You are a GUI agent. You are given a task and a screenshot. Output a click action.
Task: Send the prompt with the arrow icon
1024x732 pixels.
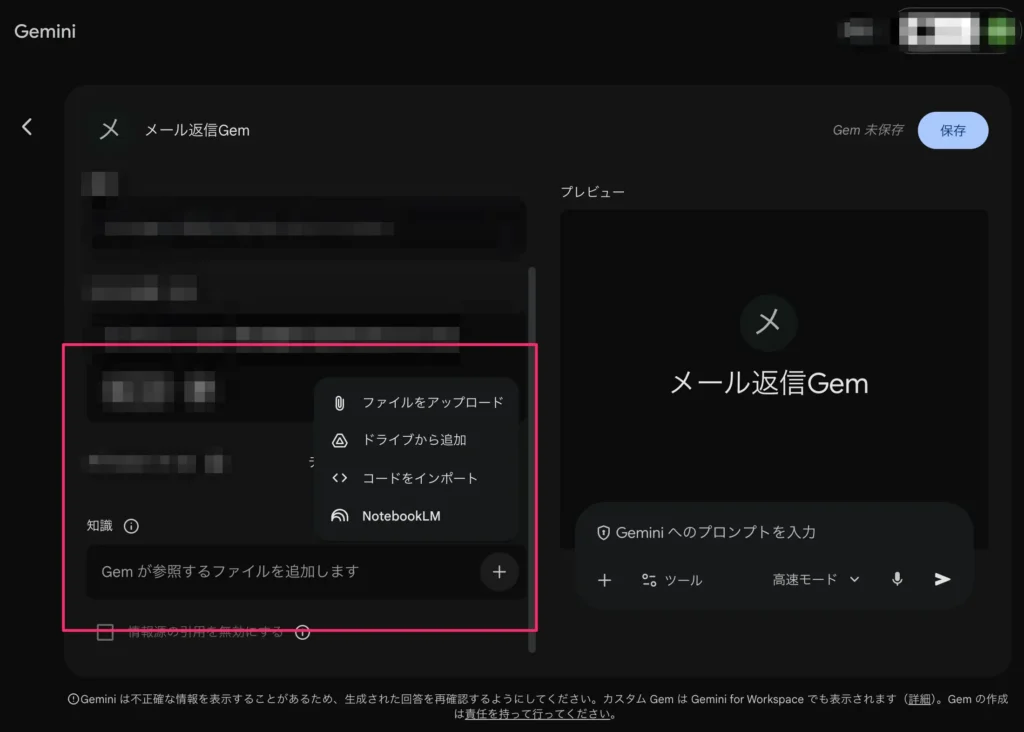click(942, 579)
